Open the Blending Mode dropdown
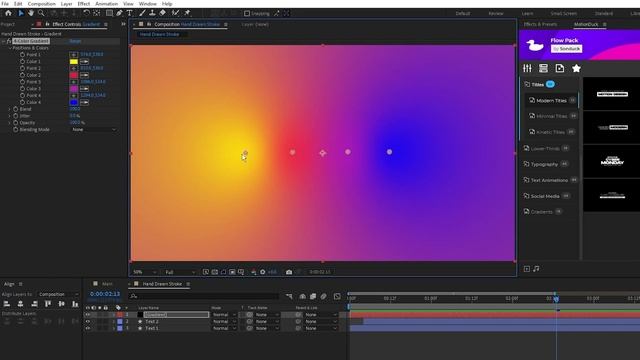This screenshot has width=640, height=360. tap(94, 129)
